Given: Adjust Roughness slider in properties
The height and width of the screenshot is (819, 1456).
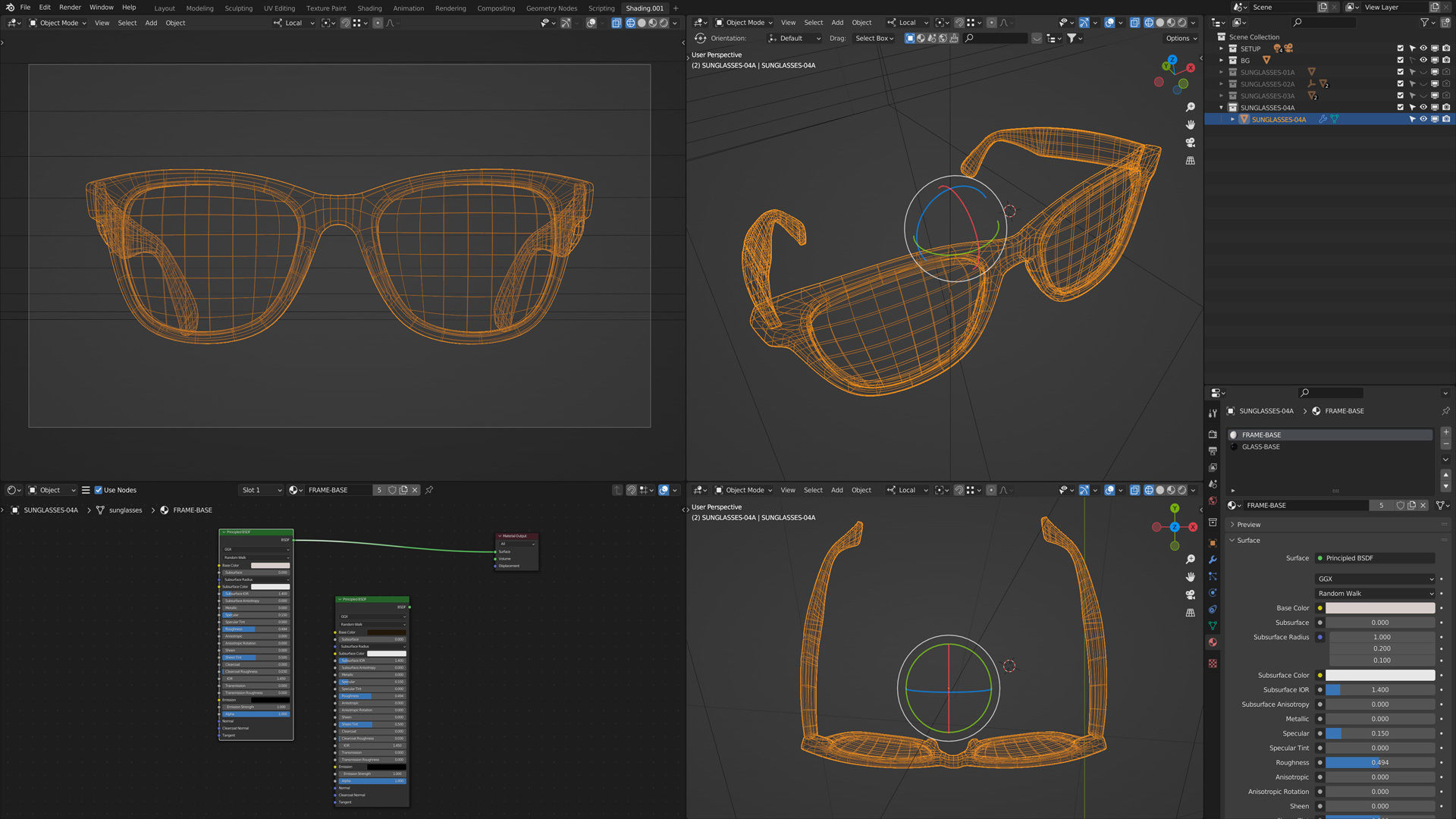Looking at the screenshot, I should point(1380,763).
